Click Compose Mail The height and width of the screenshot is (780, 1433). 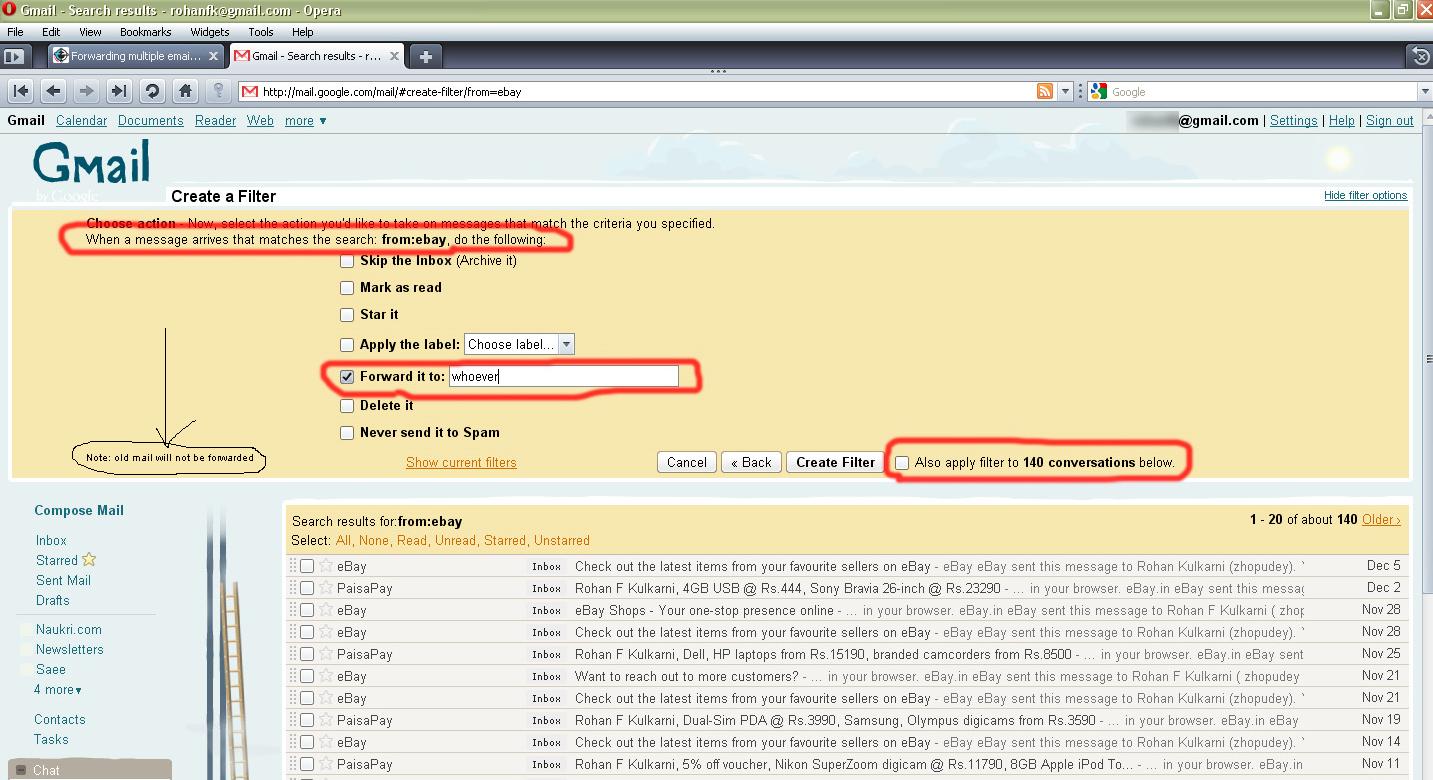[79, 510]
